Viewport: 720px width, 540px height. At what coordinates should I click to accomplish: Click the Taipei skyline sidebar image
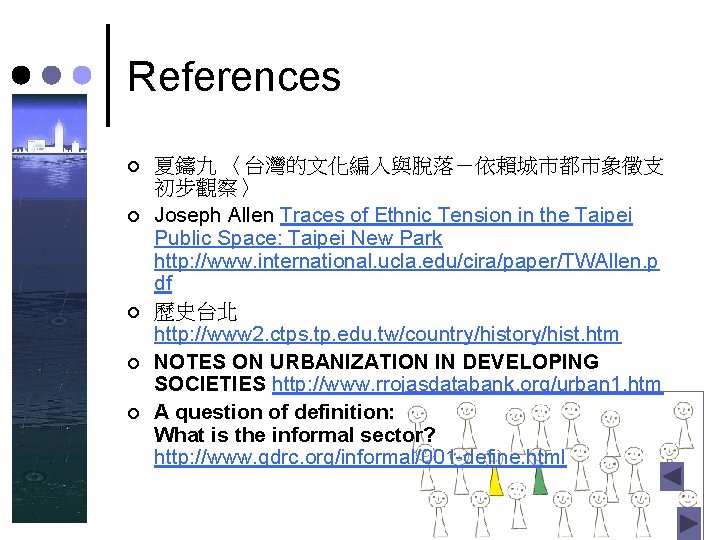point(49,308)
